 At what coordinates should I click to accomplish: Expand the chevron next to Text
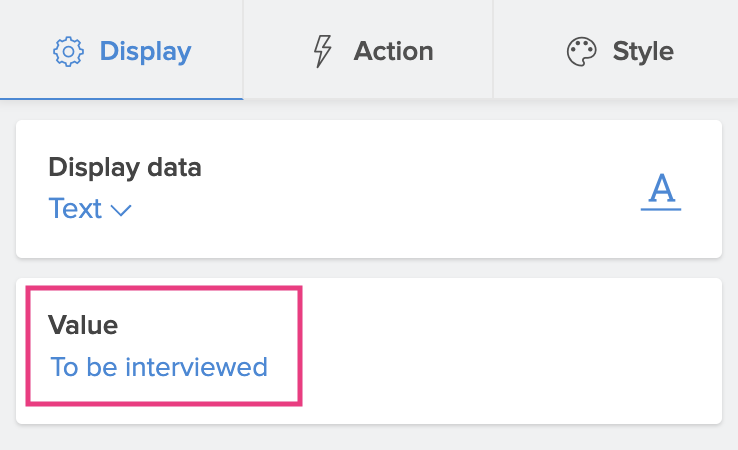coord(122,210)
